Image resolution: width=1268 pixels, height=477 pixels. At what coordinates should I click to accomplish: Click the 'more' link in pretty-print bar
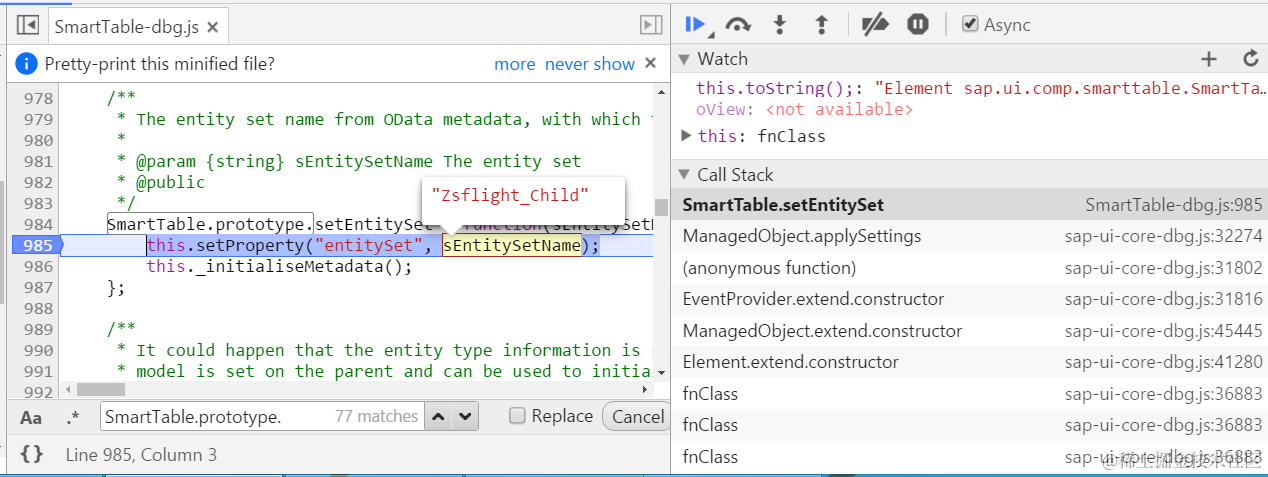[515, 64]
